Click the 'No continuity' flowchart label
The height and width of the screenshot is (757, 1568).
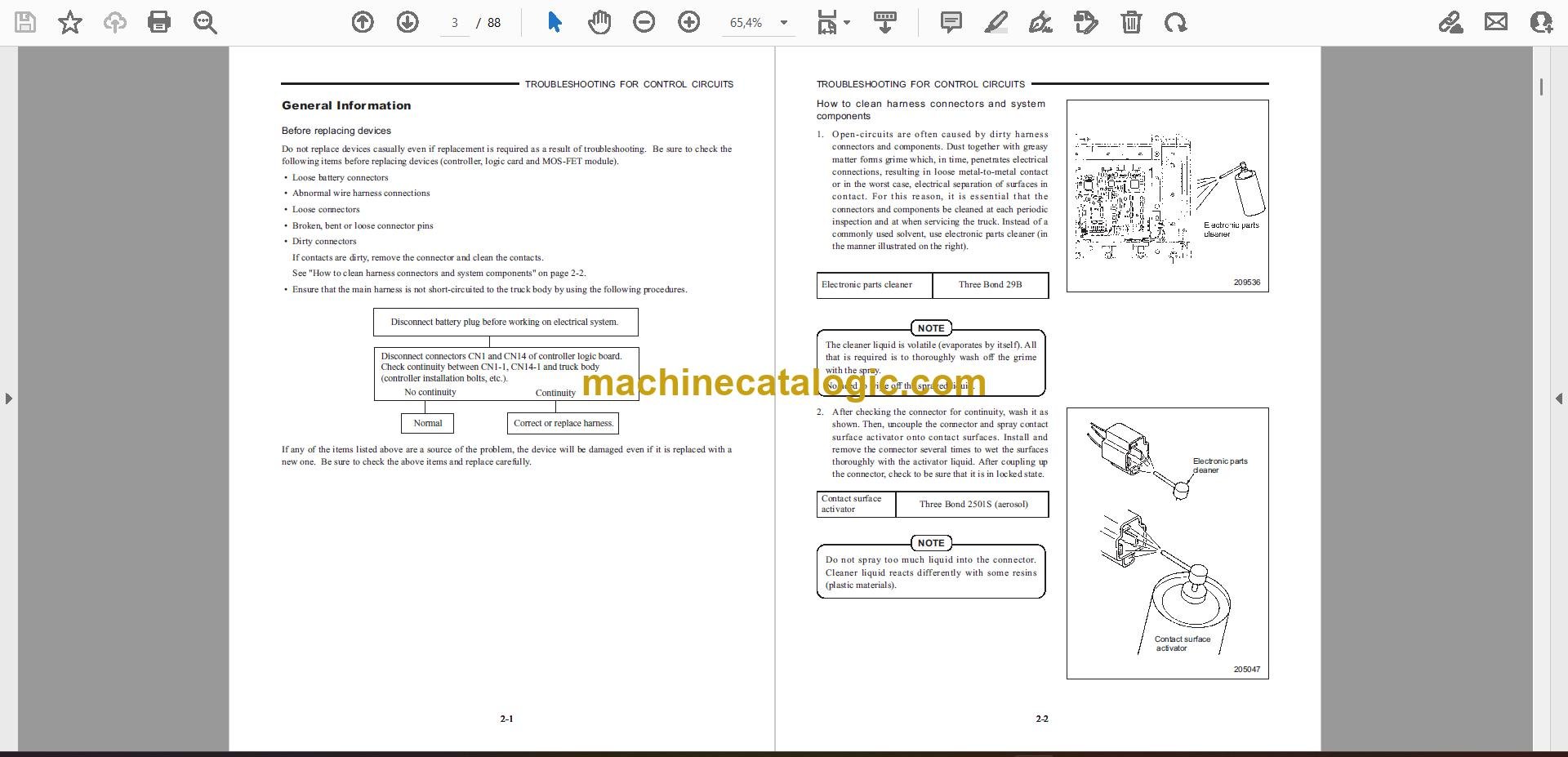point(430,392)
